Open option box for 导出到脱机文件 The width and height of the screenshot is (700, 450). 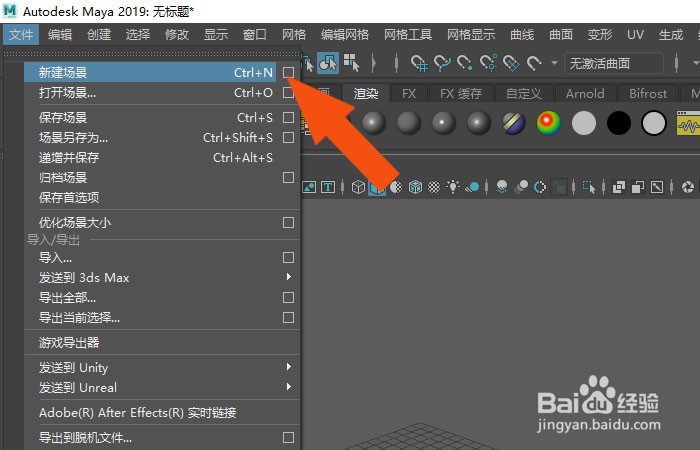(288, 438)
